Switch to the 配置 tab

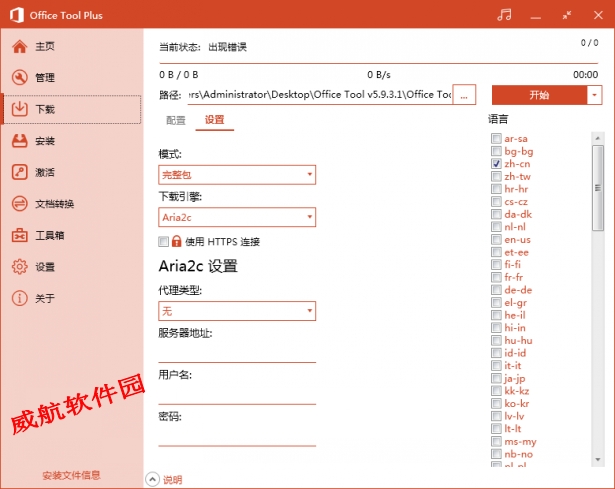pos(176,120)
